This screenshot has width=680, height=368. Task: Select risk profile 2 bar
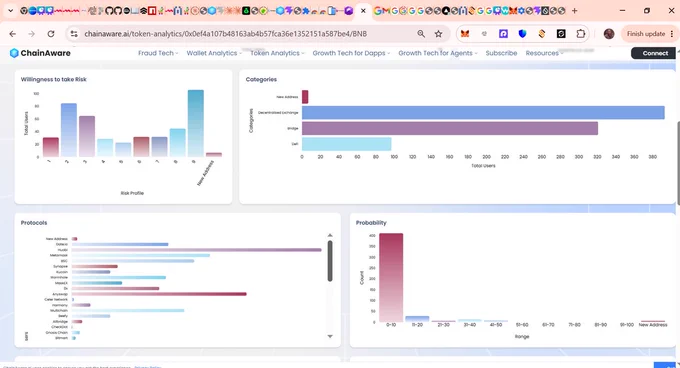click(x=69, y=130)
